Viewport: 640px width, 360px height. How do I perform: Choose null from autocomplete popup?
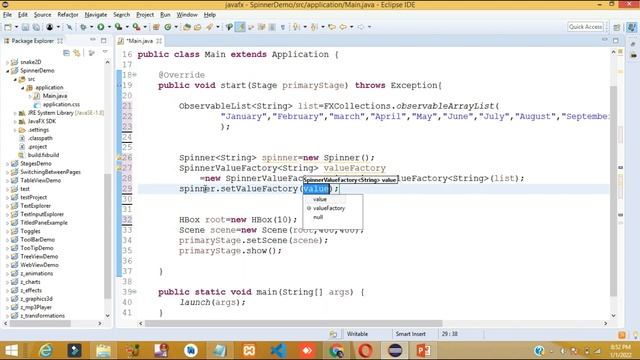point(318,217)
